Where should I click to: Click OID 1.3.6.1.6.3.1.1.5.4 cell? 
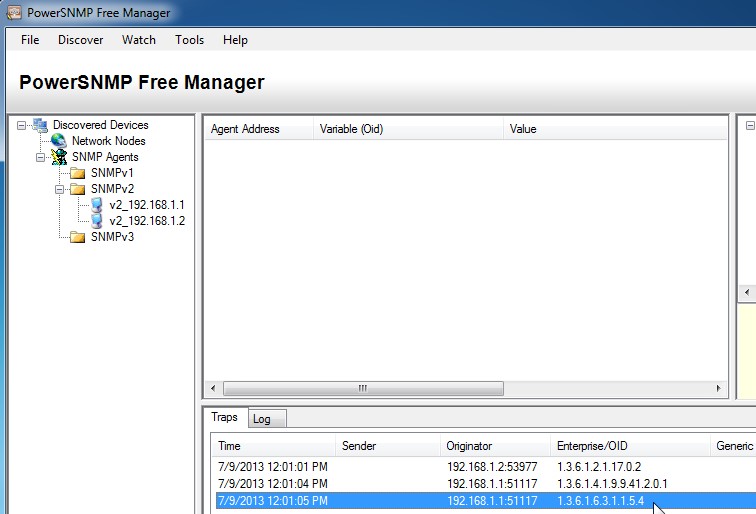tap(600, 500)
